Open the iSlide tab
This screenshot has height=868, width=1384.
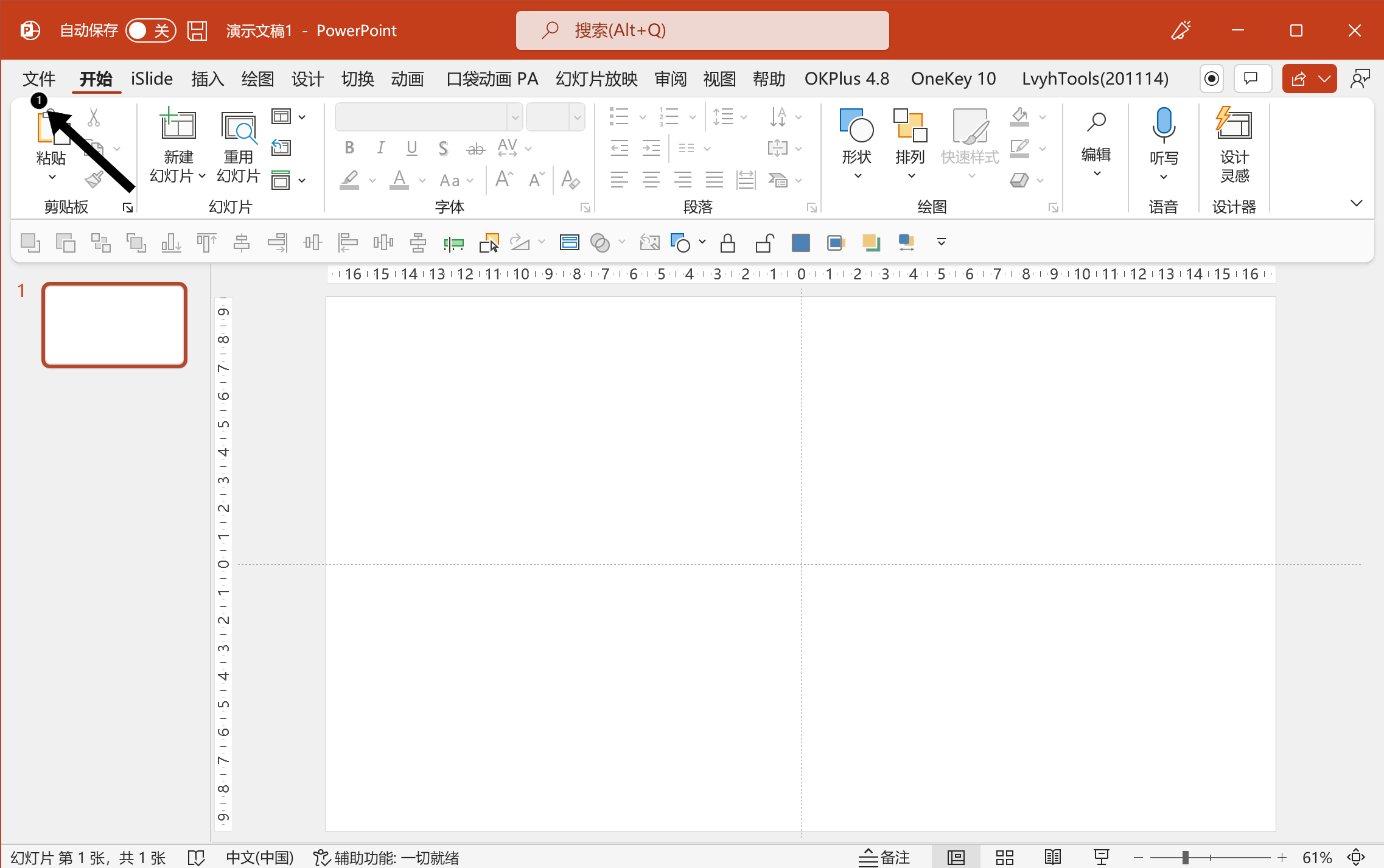pyautogui.click(x=152, y=79)
